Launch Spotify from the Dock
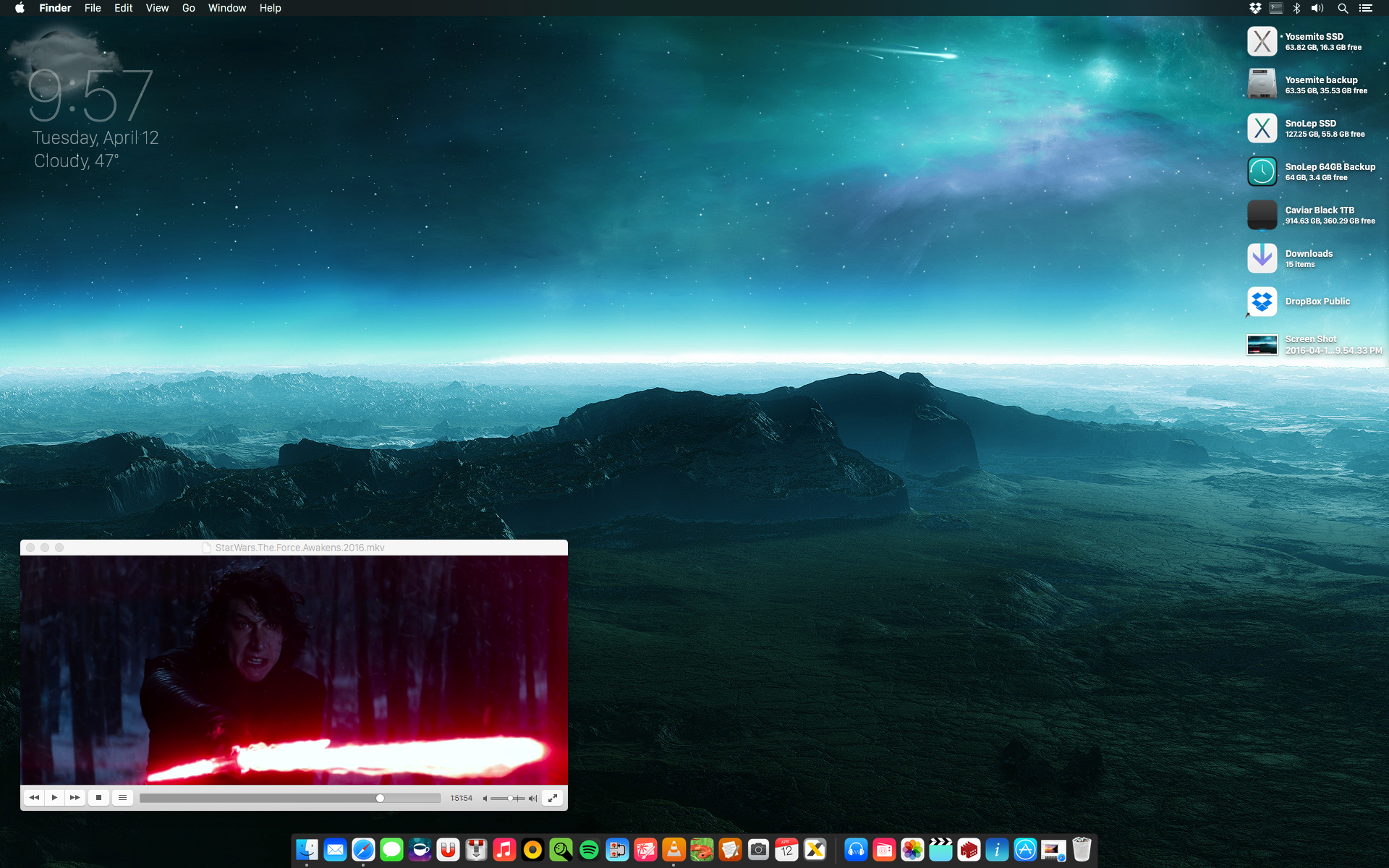The width and height of the screenshot is (1389, 868). point(589,850)
